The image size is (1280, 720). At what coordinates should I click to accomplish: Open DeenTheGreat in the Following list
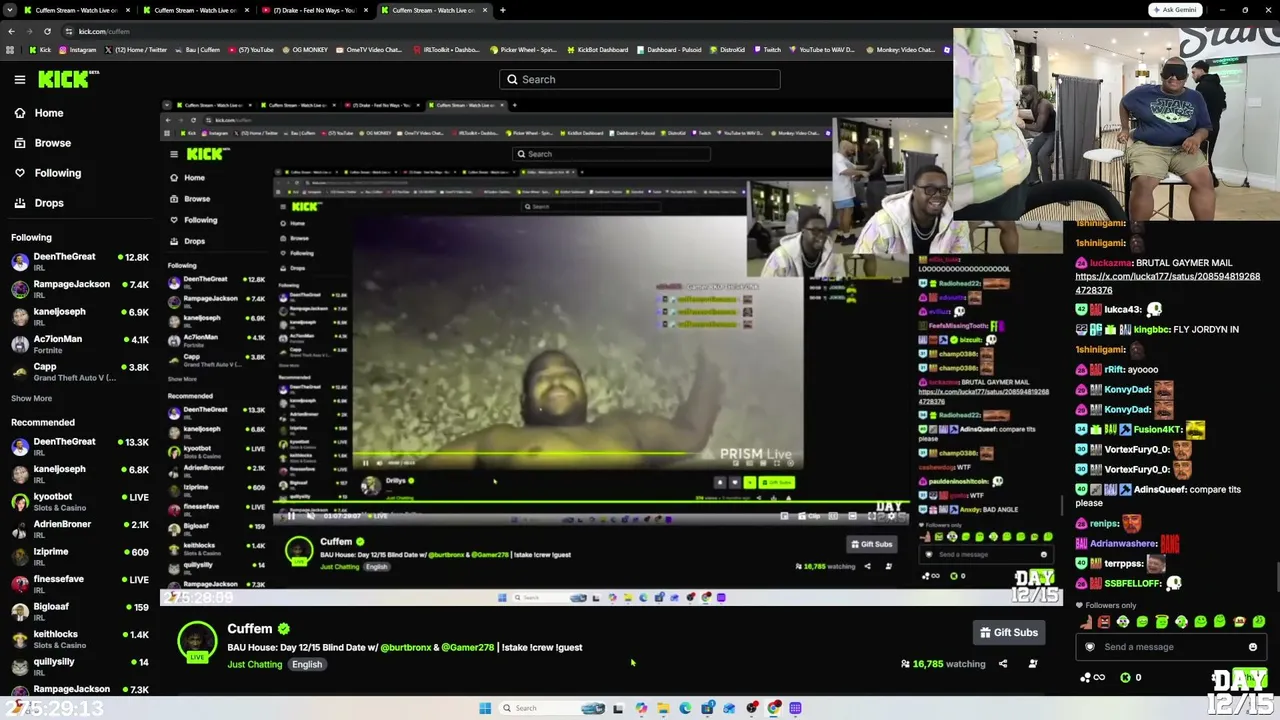pos(80,261)
